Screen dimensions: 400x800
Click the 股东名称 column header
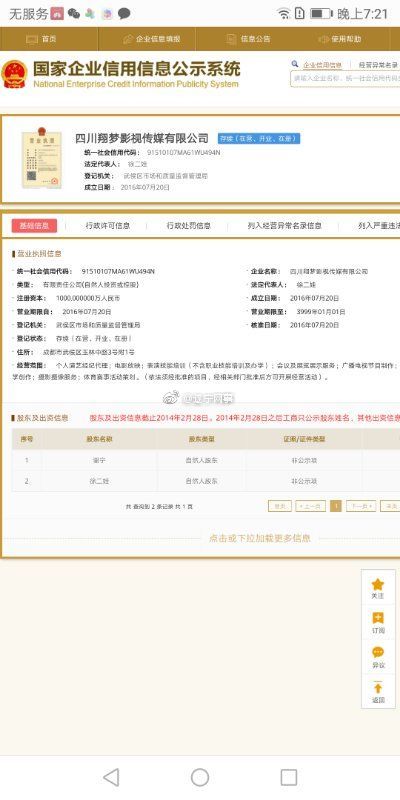point(99,439)
